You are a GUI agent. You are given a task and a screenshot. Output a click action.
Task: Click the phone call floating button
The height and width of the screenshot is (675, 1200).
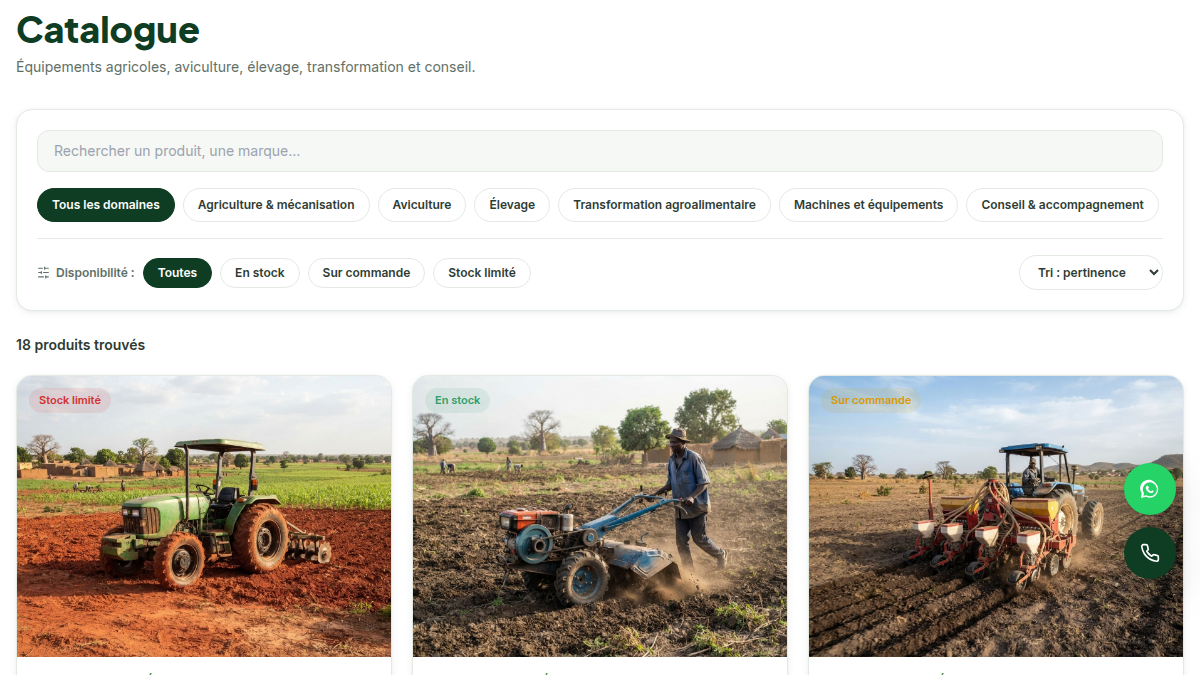click(1150, 553)
